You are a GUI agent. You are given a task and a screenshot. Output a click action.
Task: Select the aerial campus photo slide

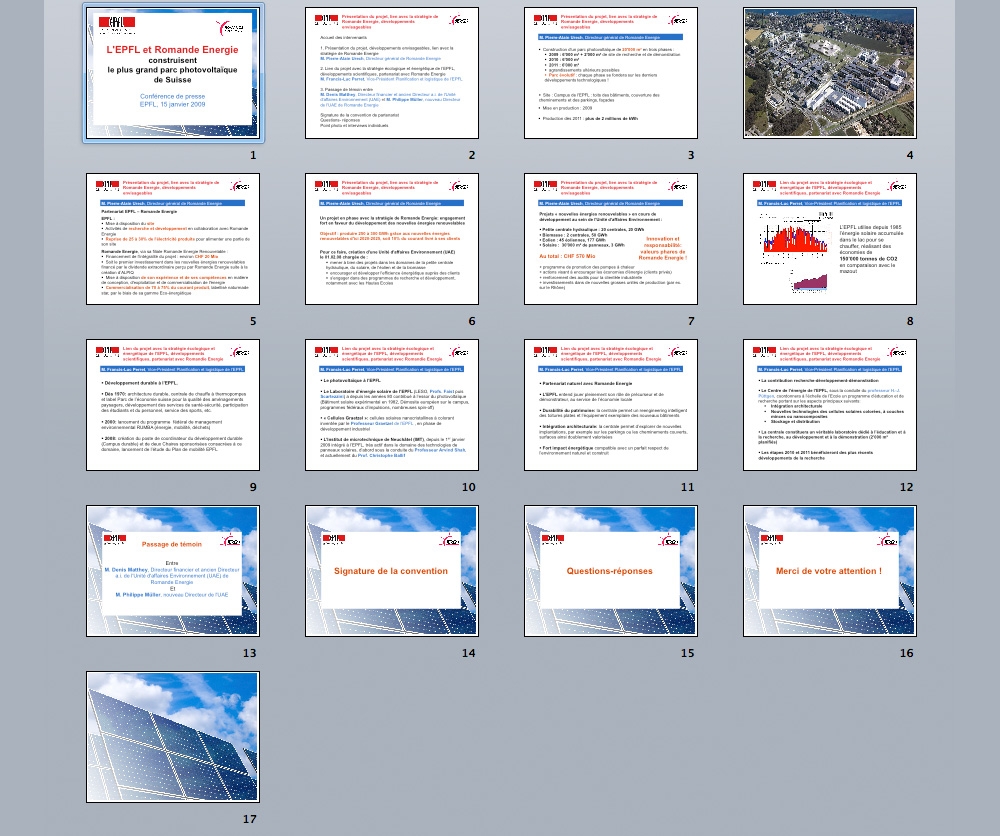pyautogui.click(x=830, y=73)
